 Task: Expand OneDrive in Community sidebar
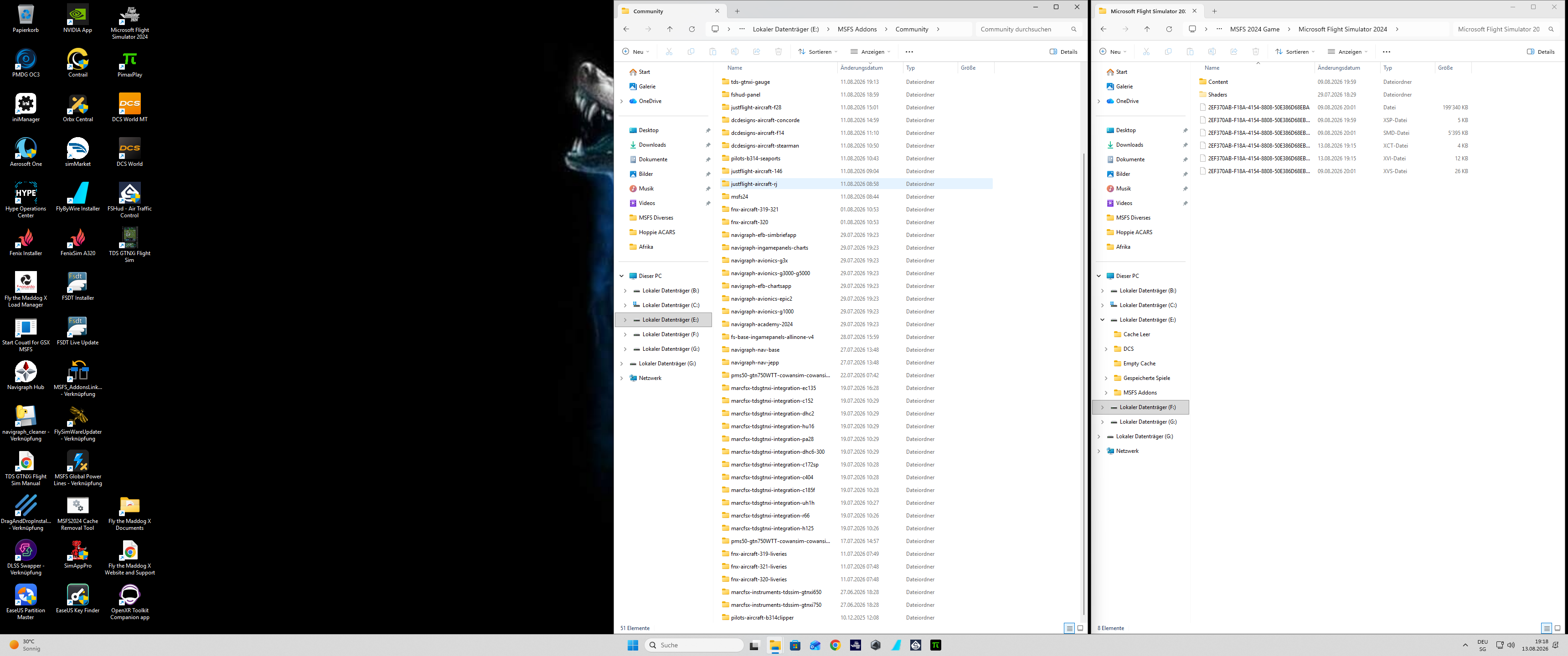(621, 101)
